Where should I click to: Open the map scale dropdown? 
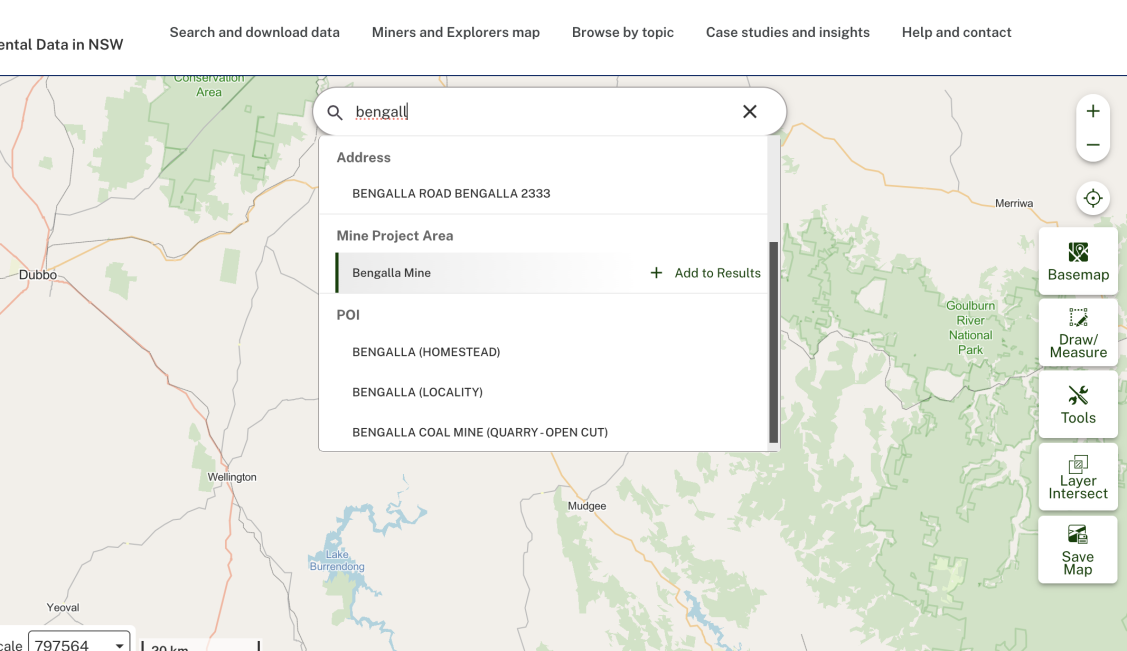[79, 644]
